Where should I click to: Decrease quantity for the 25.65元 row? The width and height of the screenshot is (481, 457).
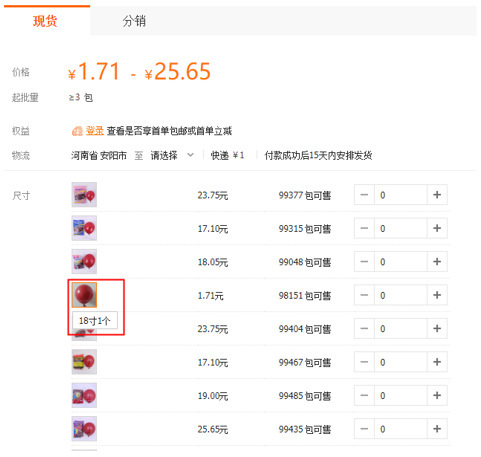pos(364,429)
